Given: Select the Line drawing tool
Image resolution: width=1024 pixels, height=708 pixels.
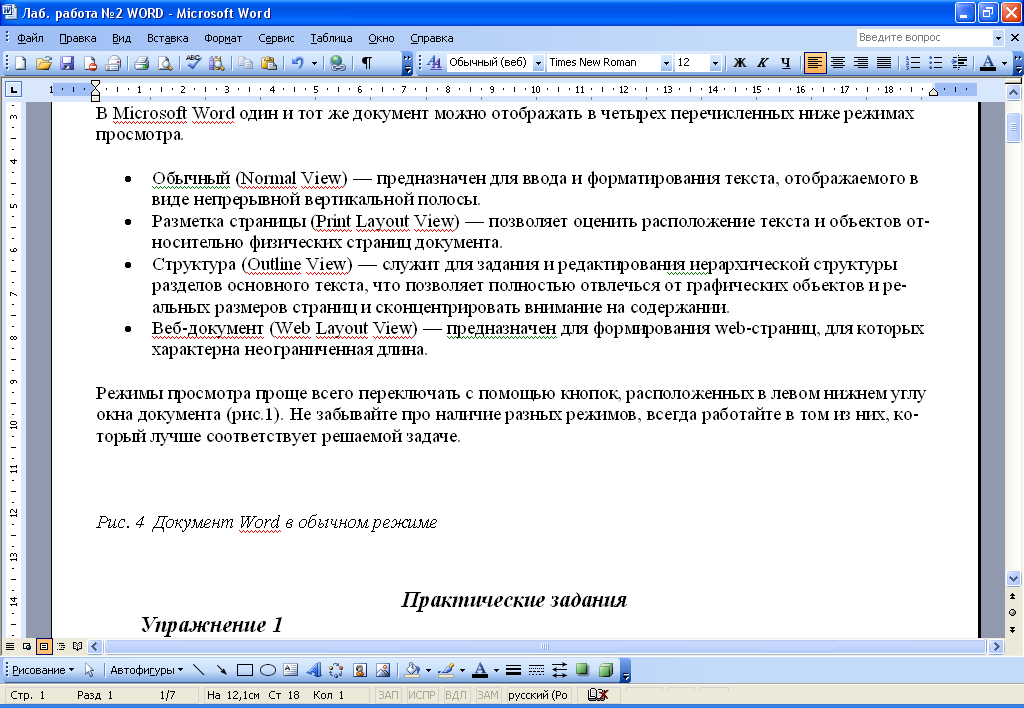Looking at the screenshot, I should coord(199,670).
